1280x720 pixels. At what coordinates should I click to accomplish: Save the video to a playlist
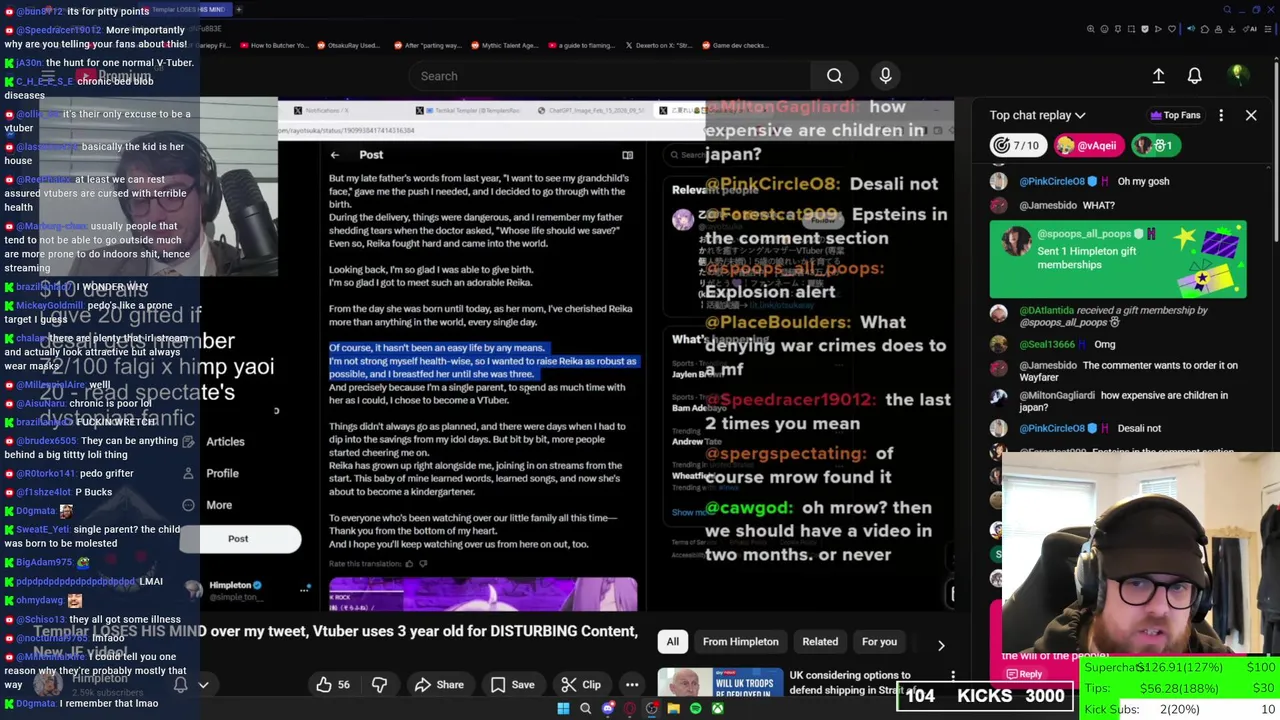[512, 685]
